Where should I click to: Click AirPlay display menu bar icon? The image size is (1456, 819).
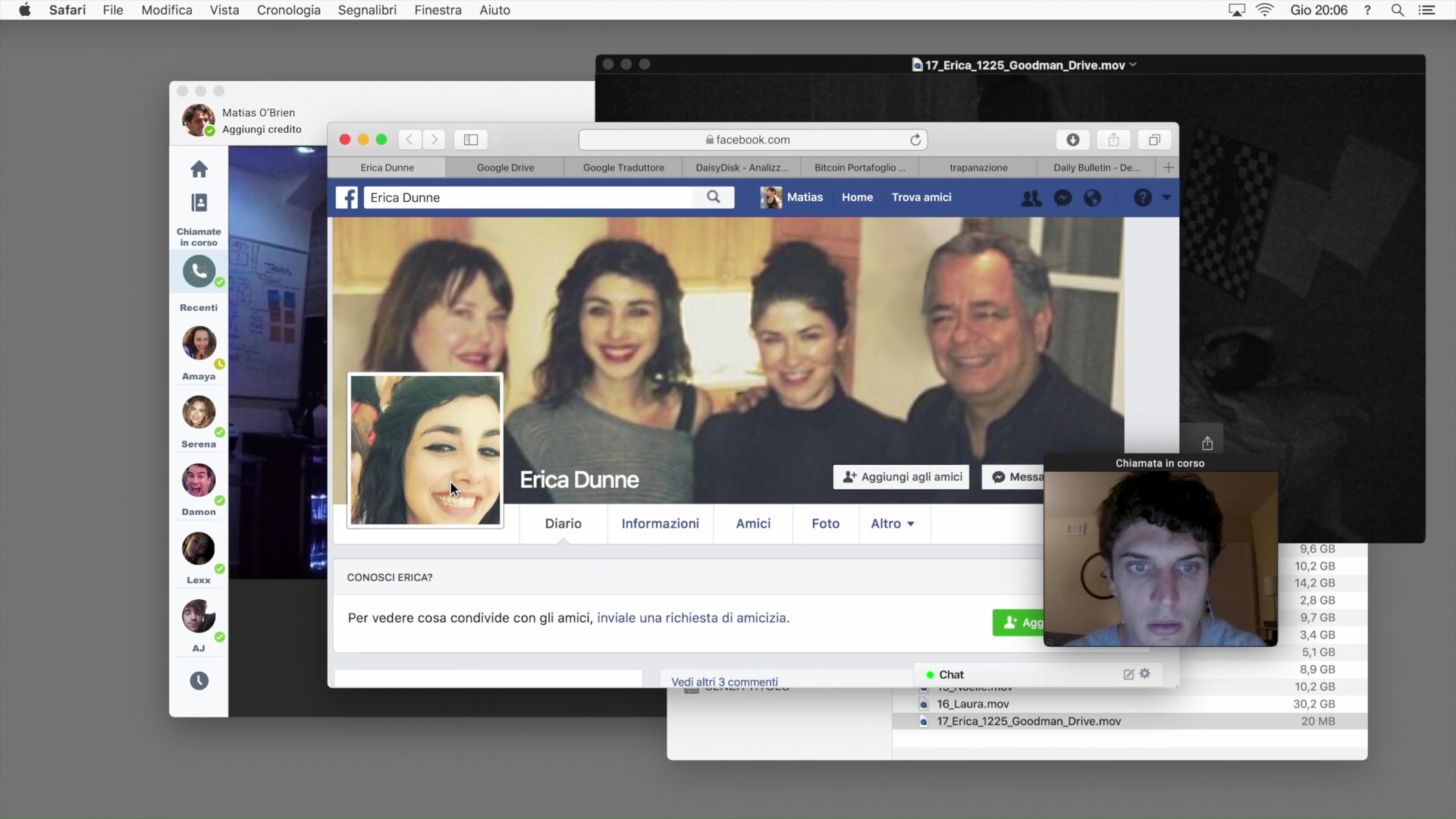point(1237,10)
